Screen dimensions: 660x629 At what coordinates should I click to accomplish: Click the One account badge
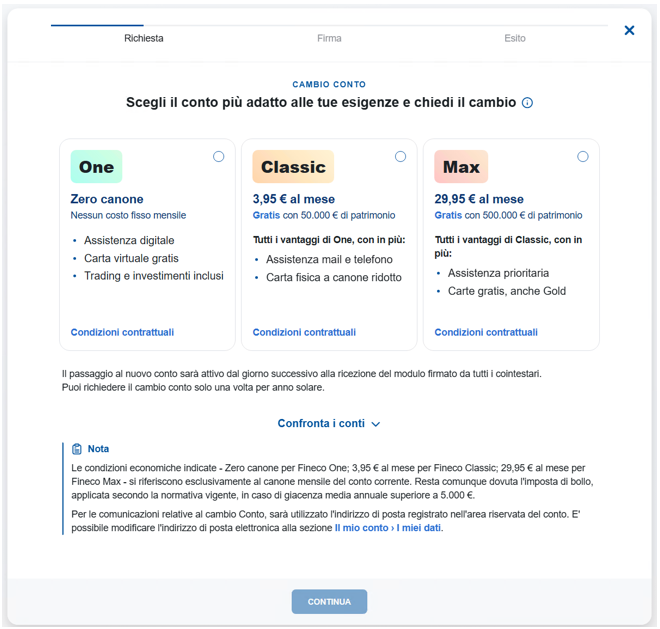pos(96,167)
